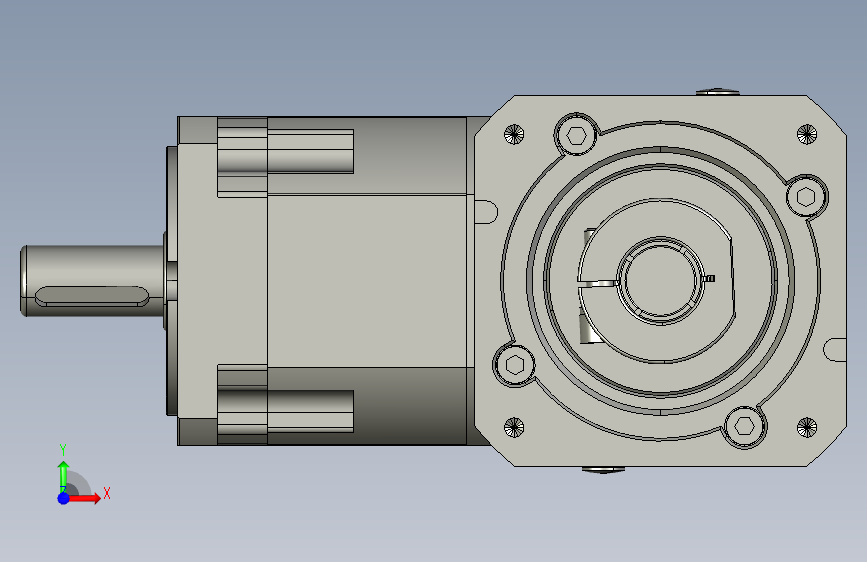
Task: Pick the countersunk screw in lower-left flange corner
Action: (x=514, y=427)
